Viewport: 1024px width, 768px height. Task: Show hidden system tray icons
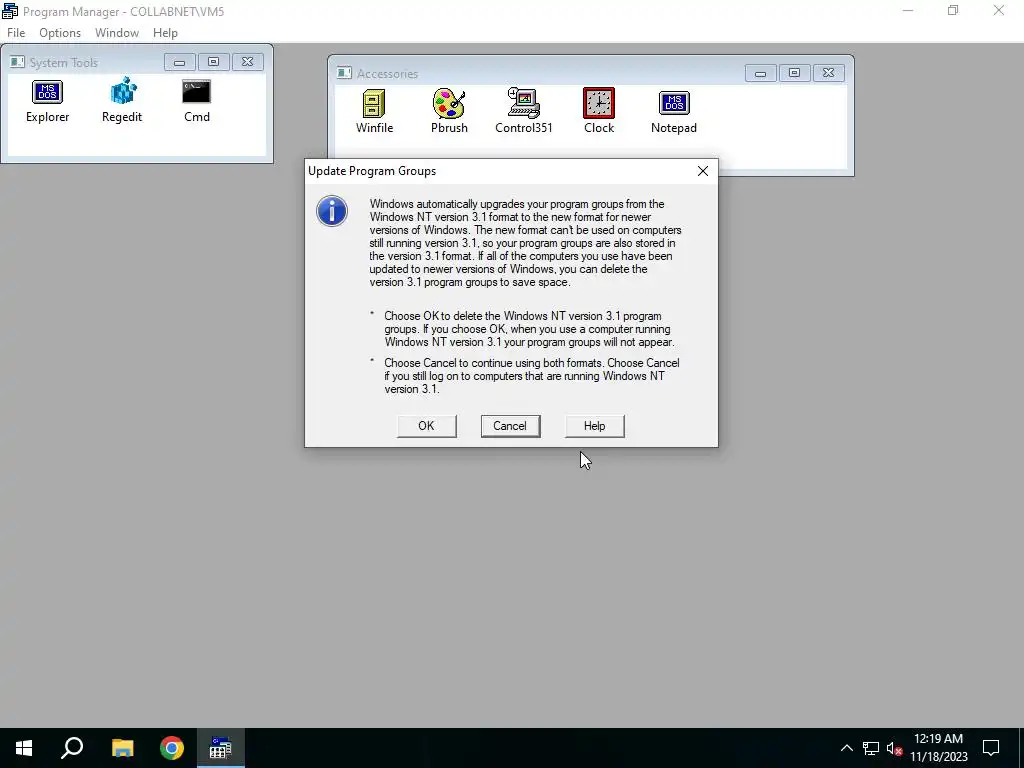[846, 748]
